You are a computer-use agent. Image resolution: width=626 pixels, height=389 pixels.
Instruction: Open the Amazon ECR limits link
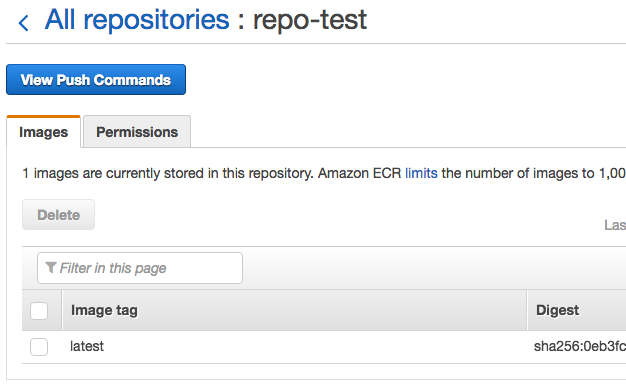click(x=421, y=173)
